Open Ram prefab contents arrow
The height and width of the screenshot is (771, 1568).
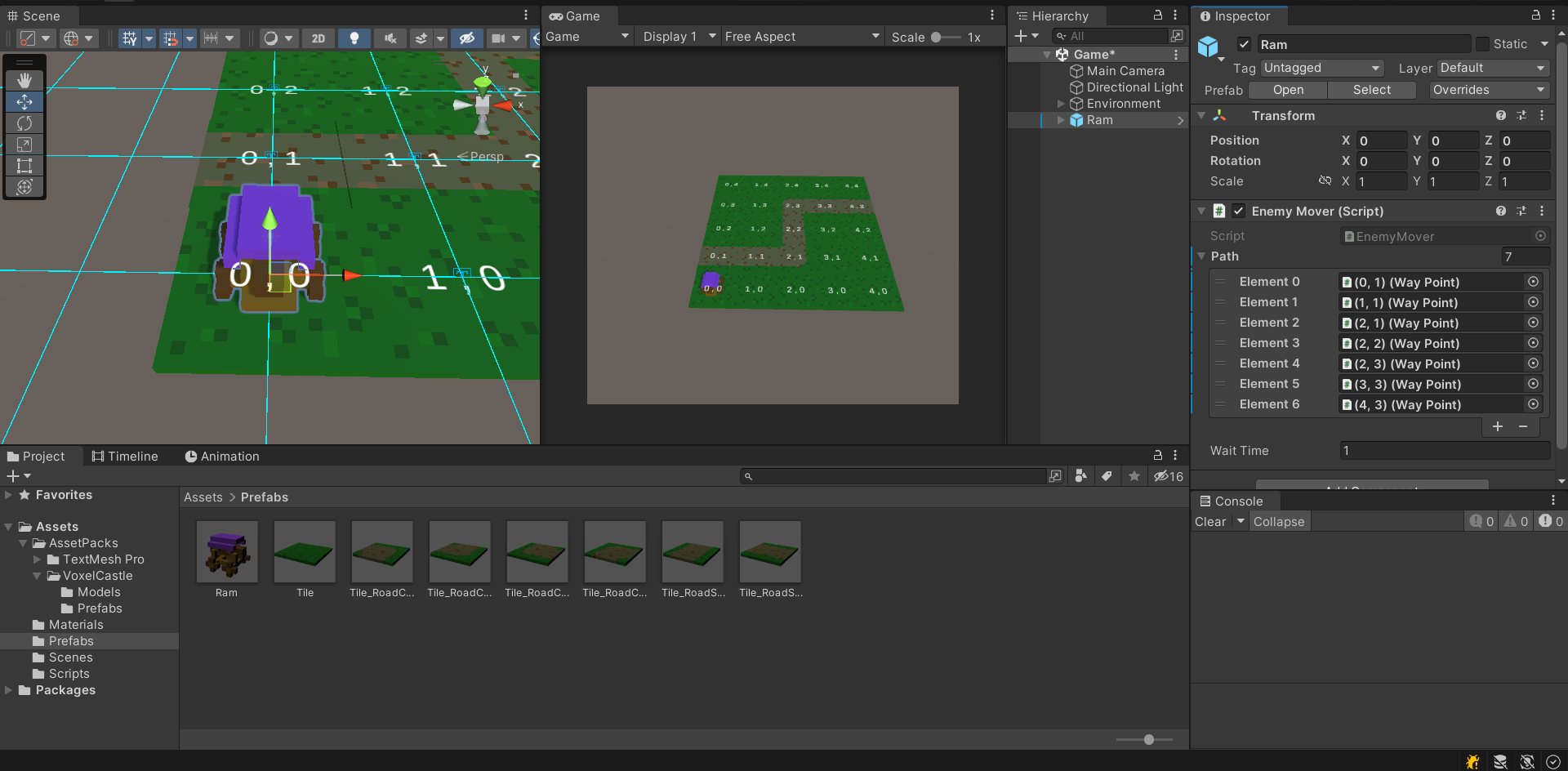tap(1180, 120)
